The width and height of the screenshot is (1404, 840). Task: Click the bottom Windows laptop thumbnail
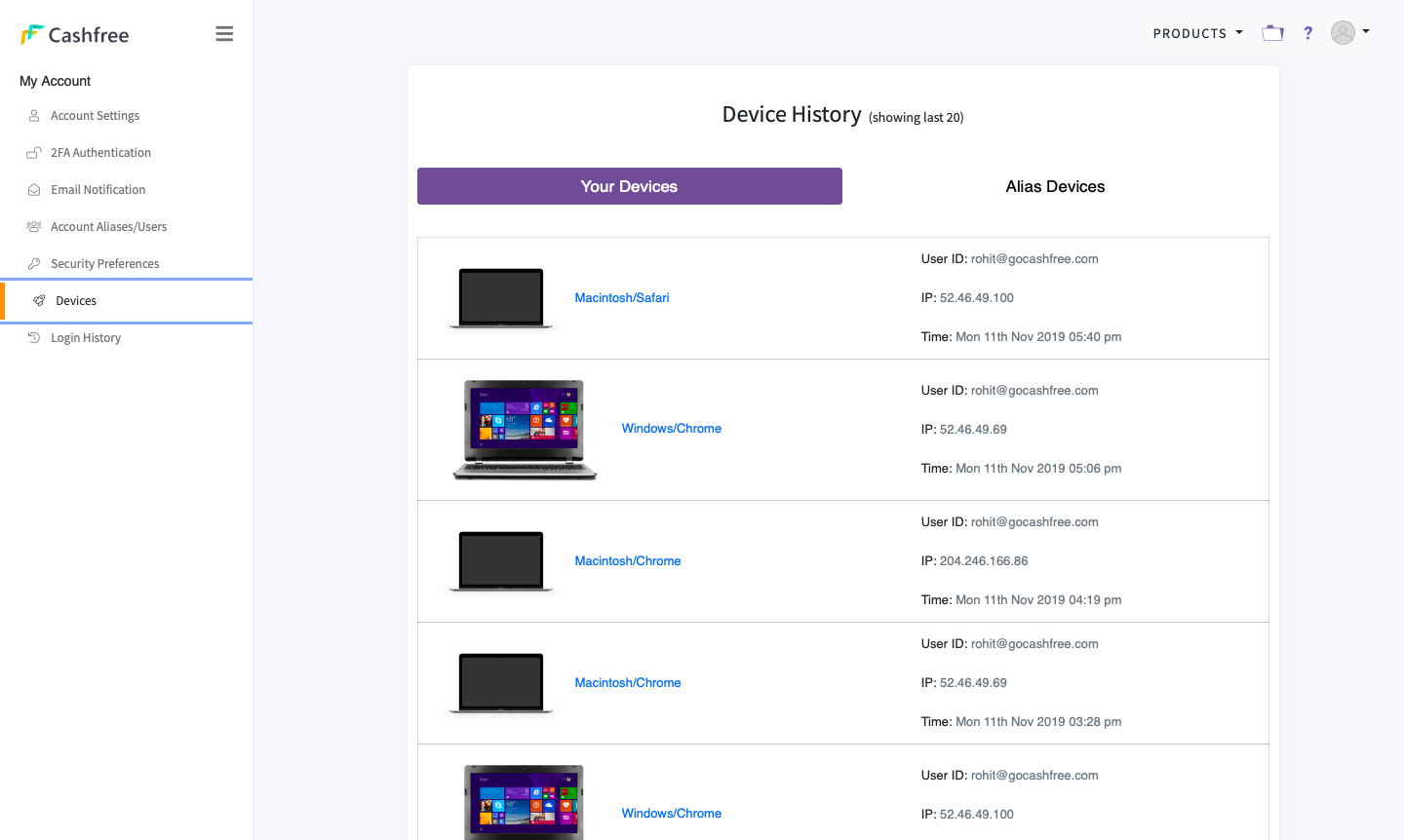tap(525, 802)
